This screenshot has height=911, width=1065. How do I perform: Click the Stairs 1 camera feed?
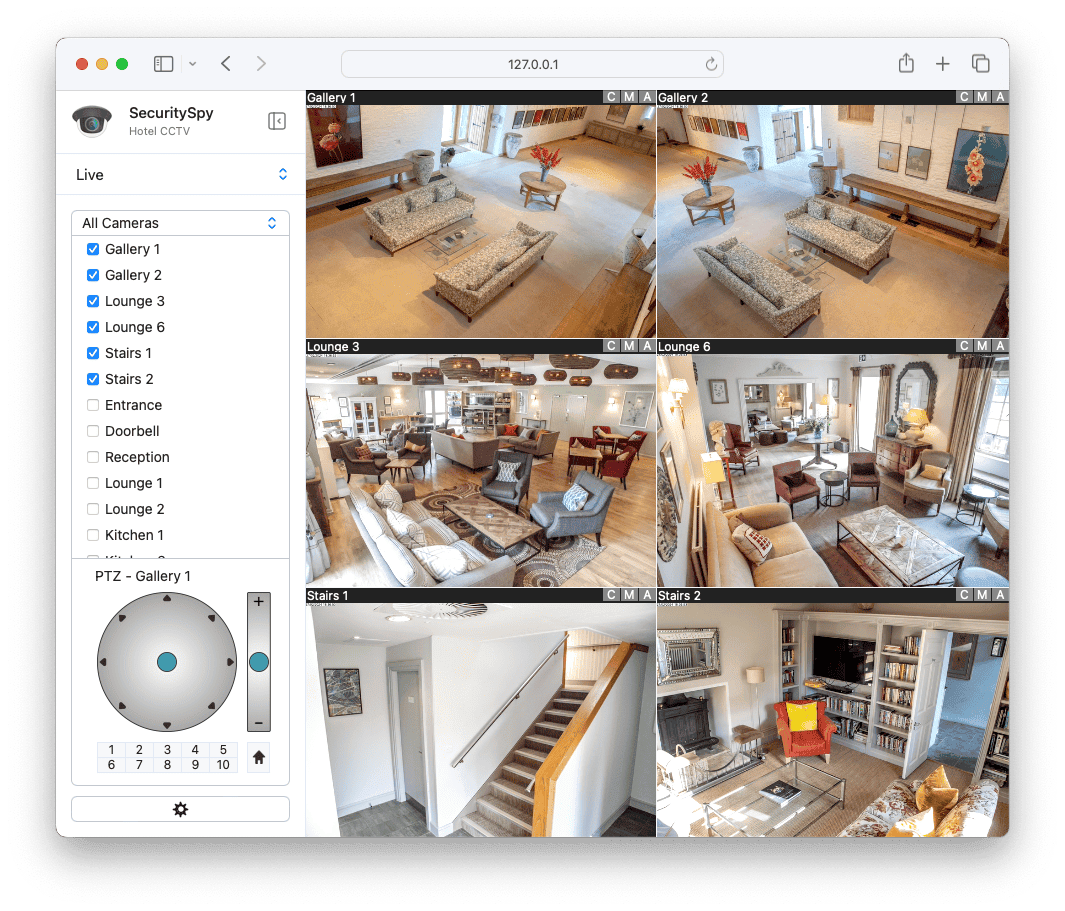[x=480, y=718]
